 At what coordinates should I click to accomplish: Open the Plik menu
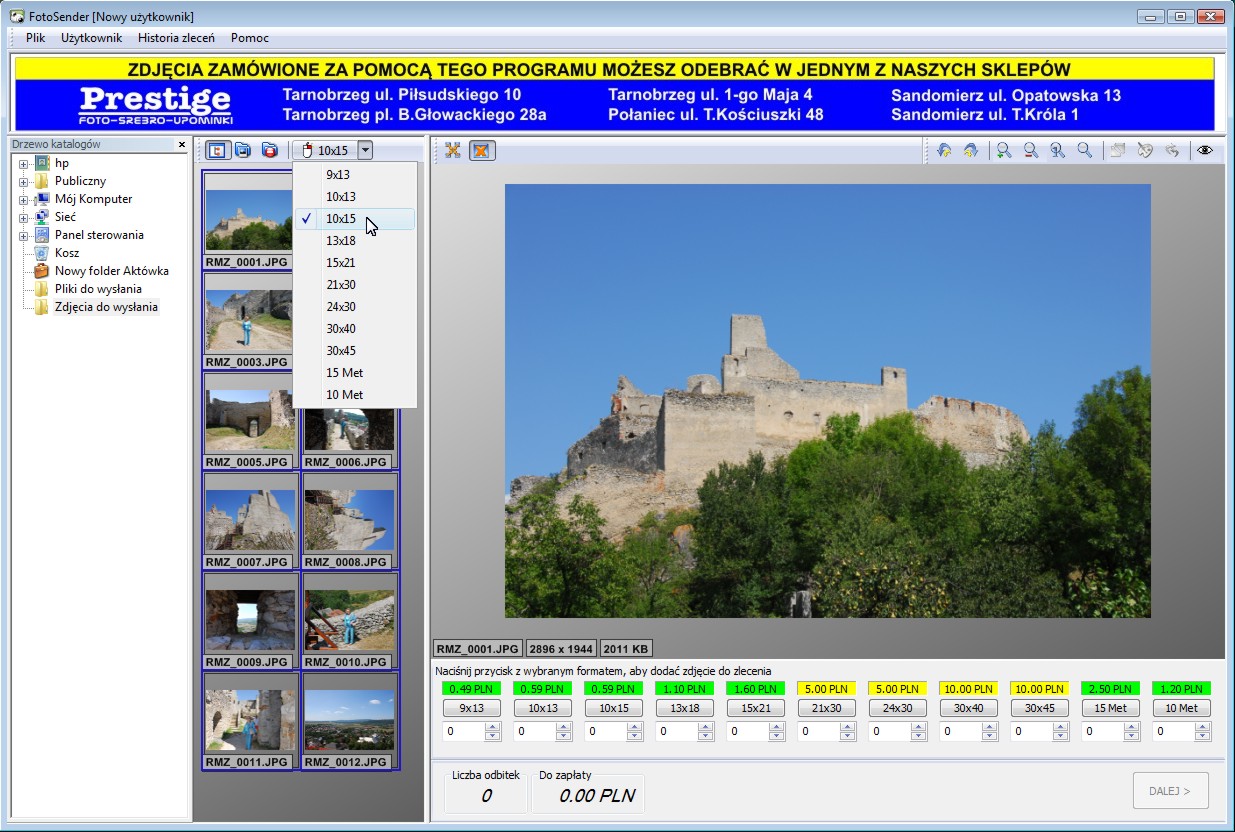[x=36, y=38]
